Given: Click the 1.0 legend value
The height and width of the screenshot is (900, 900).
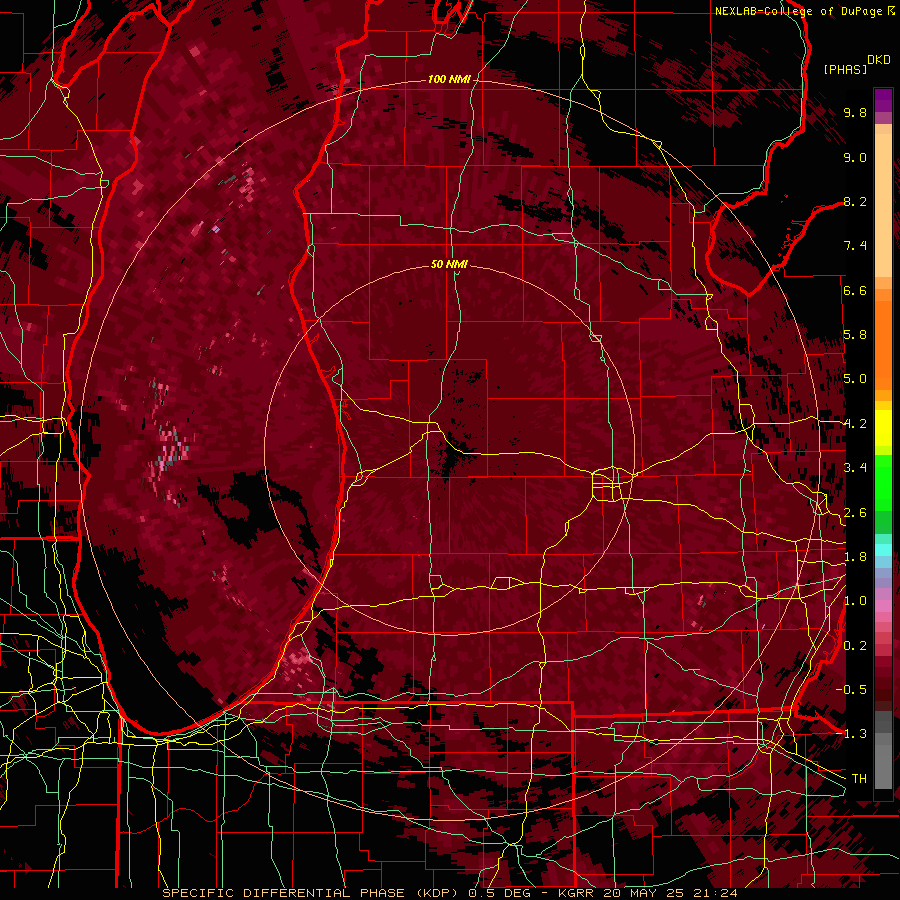Looking at the screenshot, I should click(855, 601).
